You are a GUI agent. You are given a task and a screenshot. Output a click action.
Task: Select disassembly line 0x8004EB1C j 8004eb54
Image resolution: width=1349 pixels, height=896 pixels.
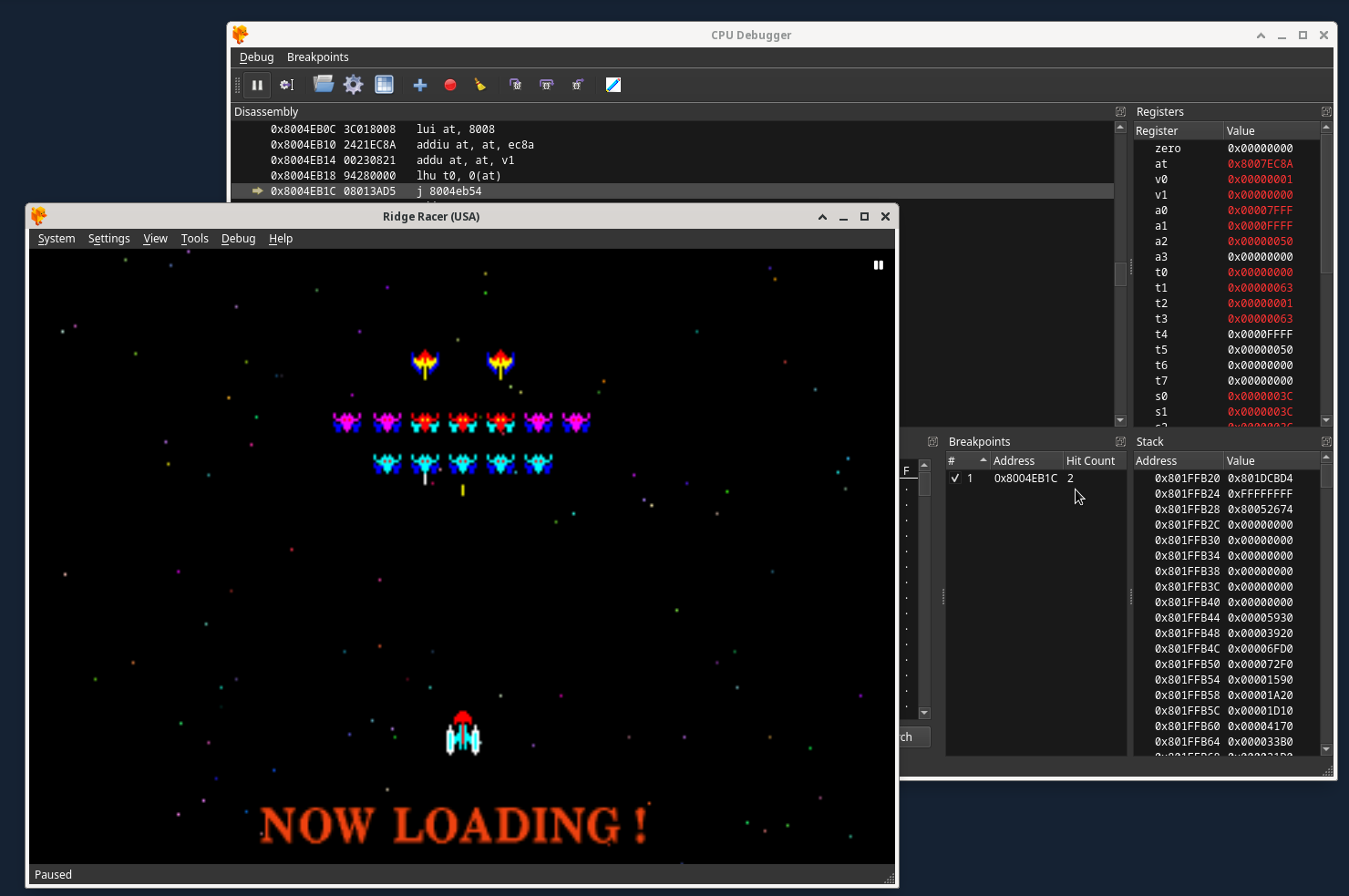672,191
